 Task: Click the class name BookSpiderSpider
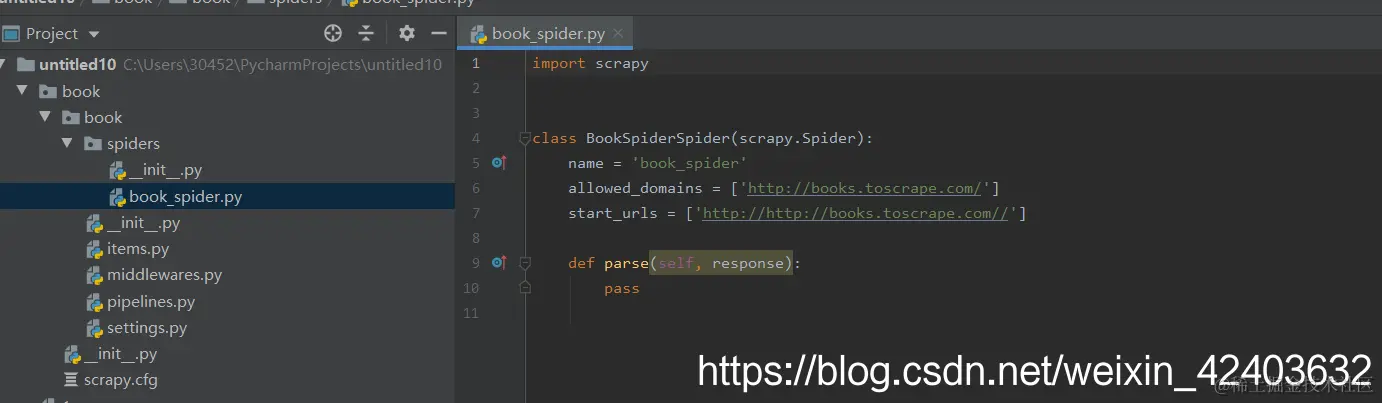658,138
